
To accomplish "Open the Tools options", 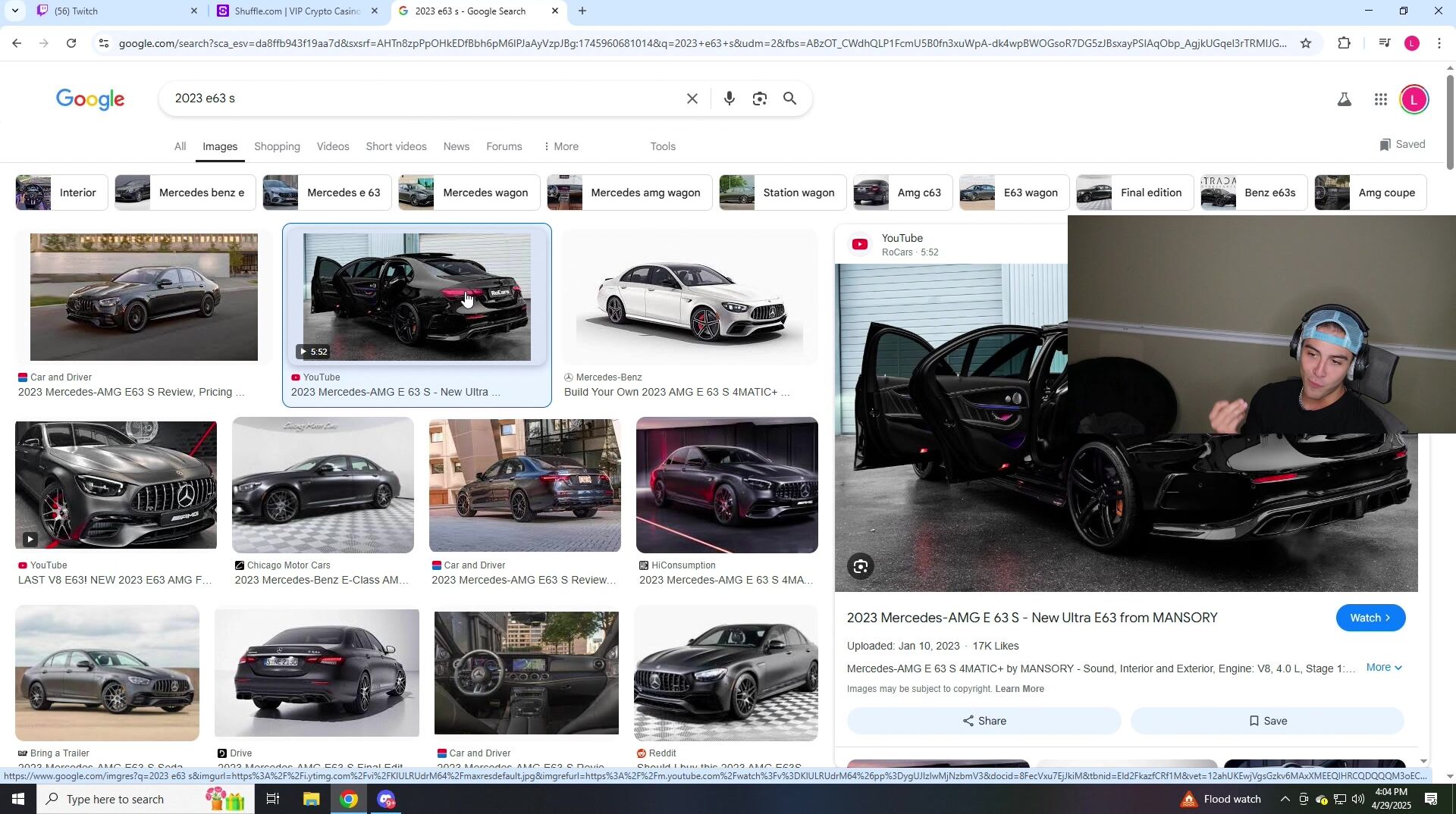I will point(663,146).
